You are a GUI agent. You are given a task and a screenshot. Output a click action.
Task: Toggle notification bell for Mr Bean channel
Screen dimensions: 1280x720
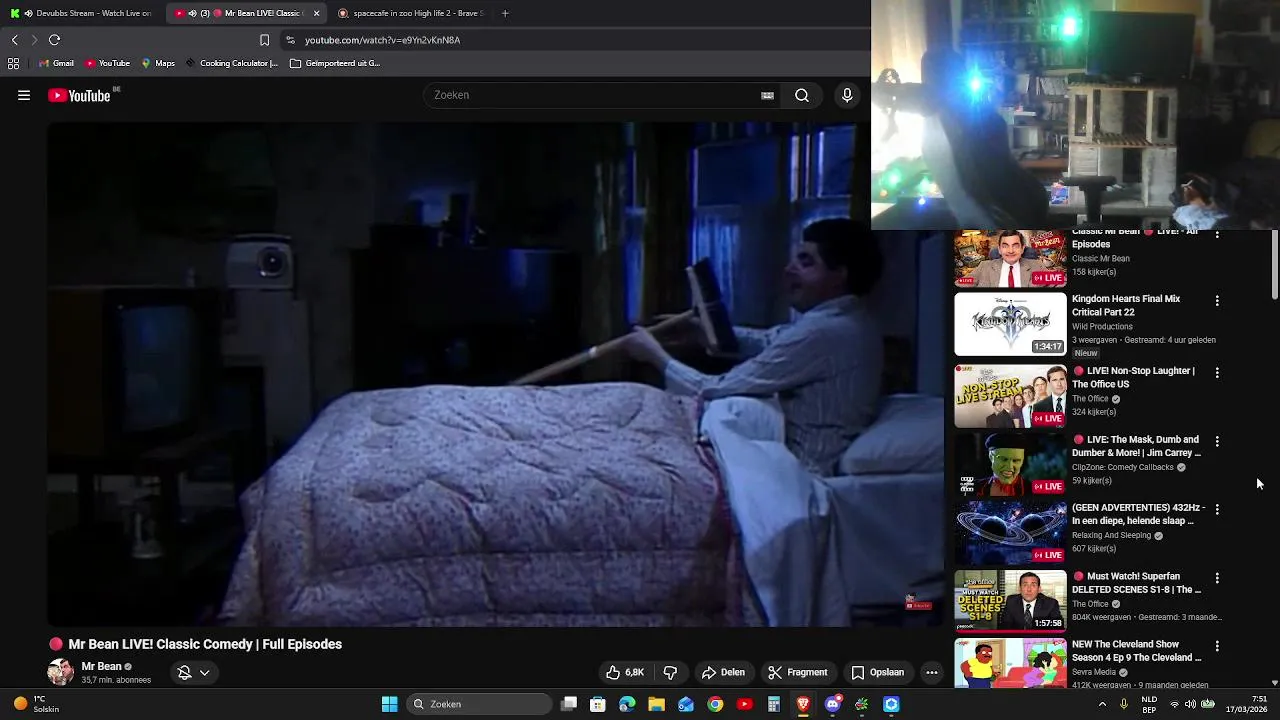pos(184,673)
